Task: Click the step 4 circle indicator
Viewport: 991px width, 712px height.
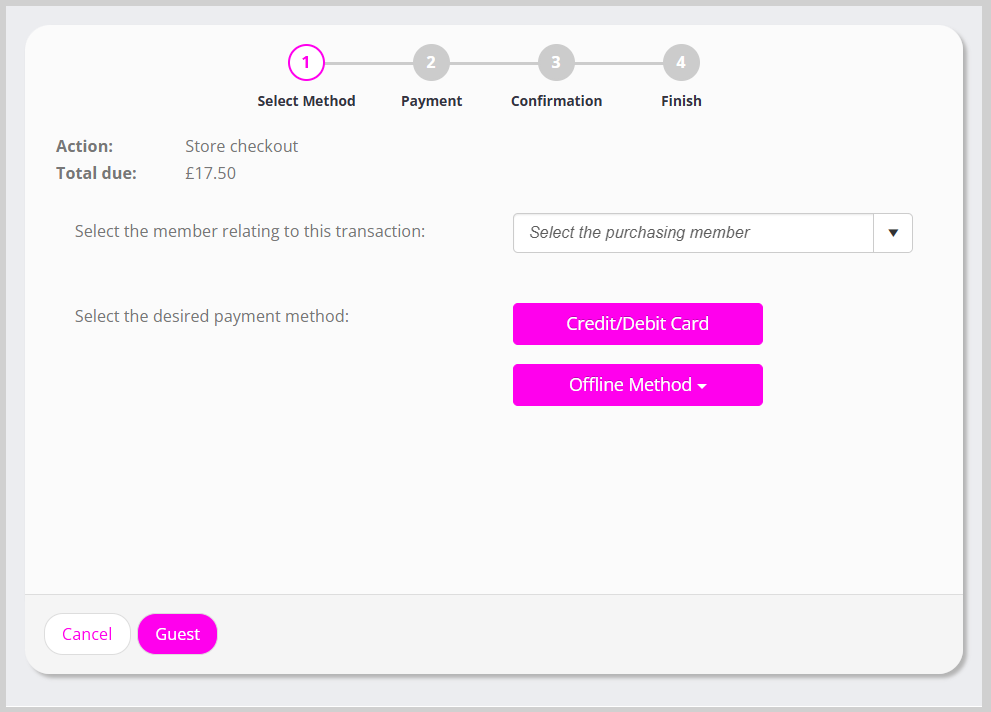Action: click(681, 63)
